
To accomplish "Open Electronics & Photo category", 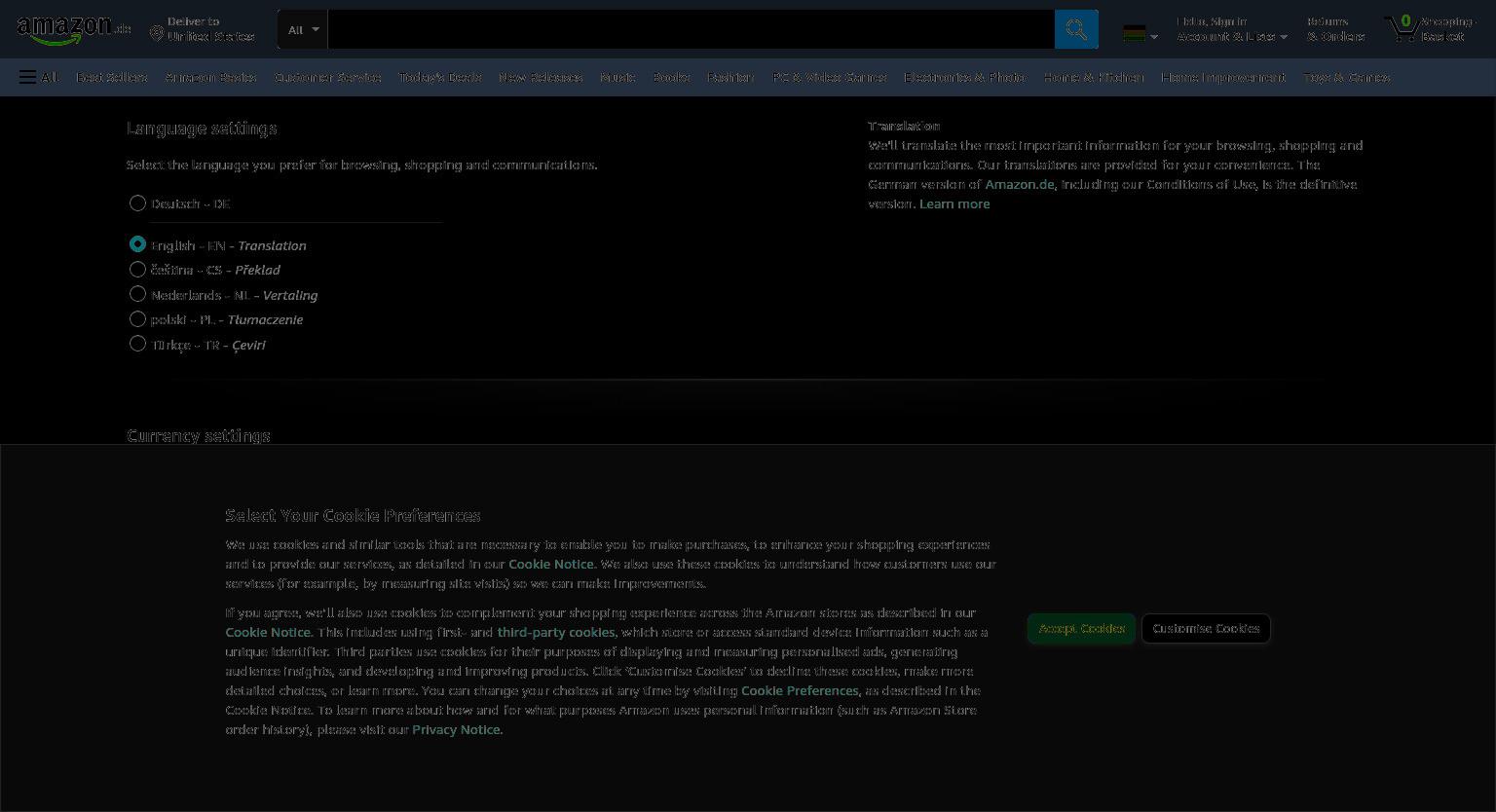I will (964, 77).
